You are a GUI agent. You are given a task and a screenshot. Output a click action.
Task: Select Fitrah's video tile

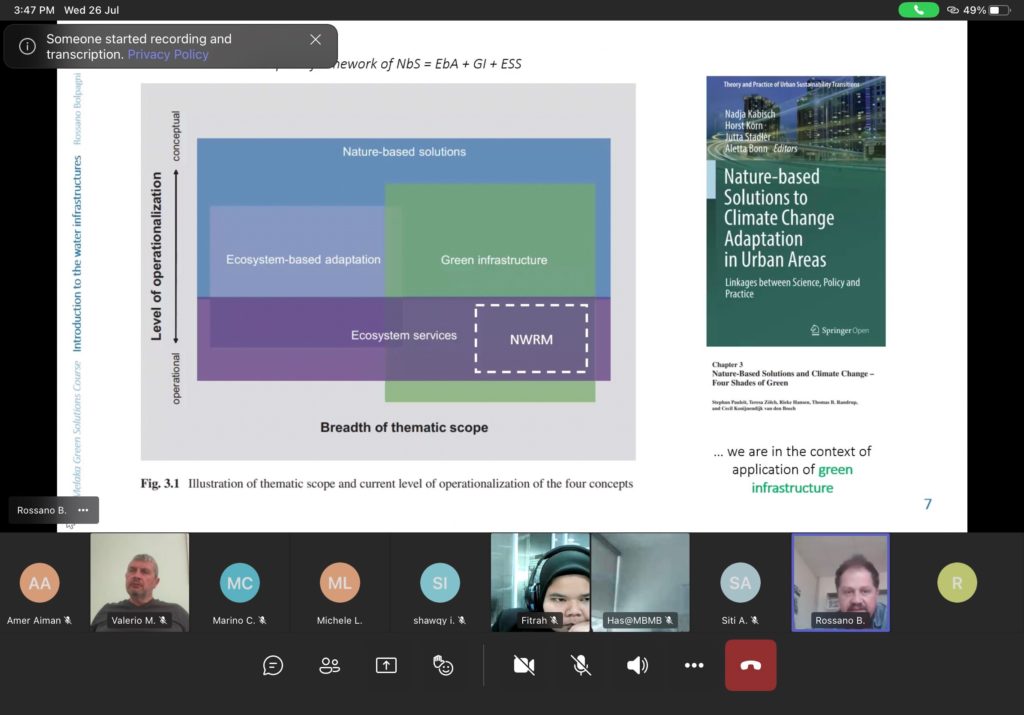click(540, 582)
